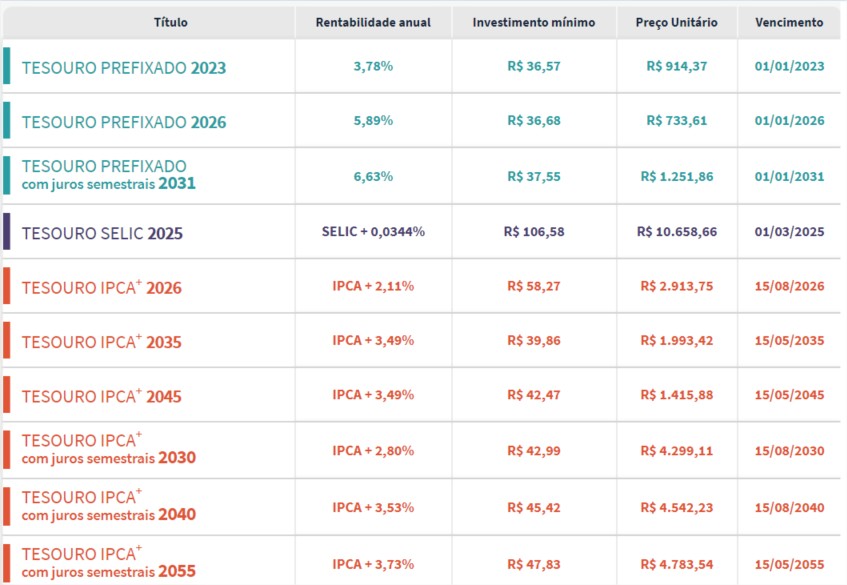Select IPCA + 3,49% in the IPCA+ 2035 row
The width and height of the screenshot is (847, 585).
(373, 340)
